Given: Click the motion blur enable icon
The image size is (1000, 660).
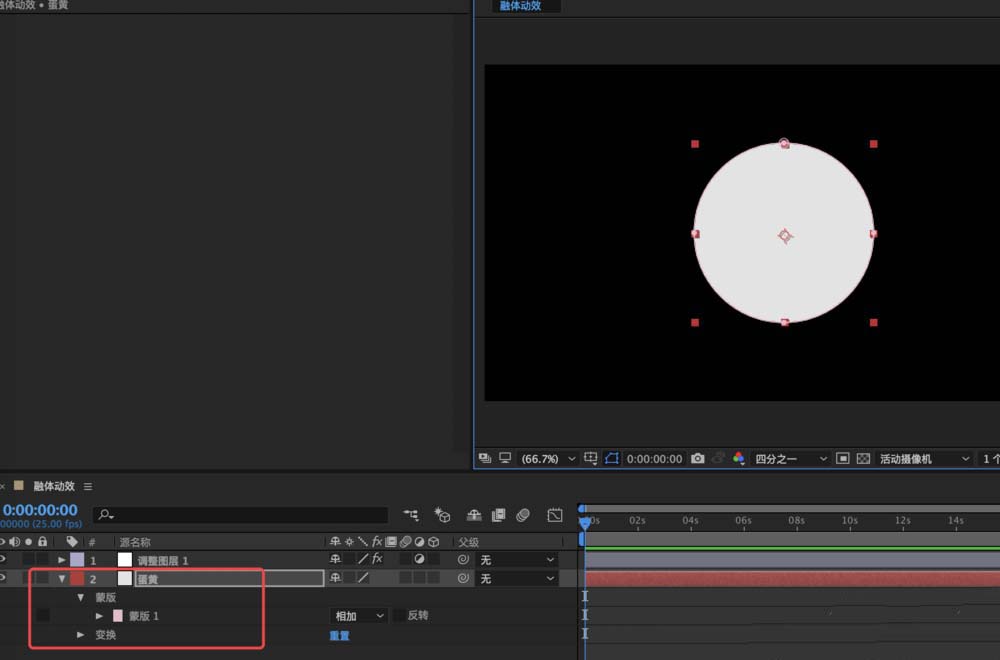Looking at the screenshot, I should [523, 515].
